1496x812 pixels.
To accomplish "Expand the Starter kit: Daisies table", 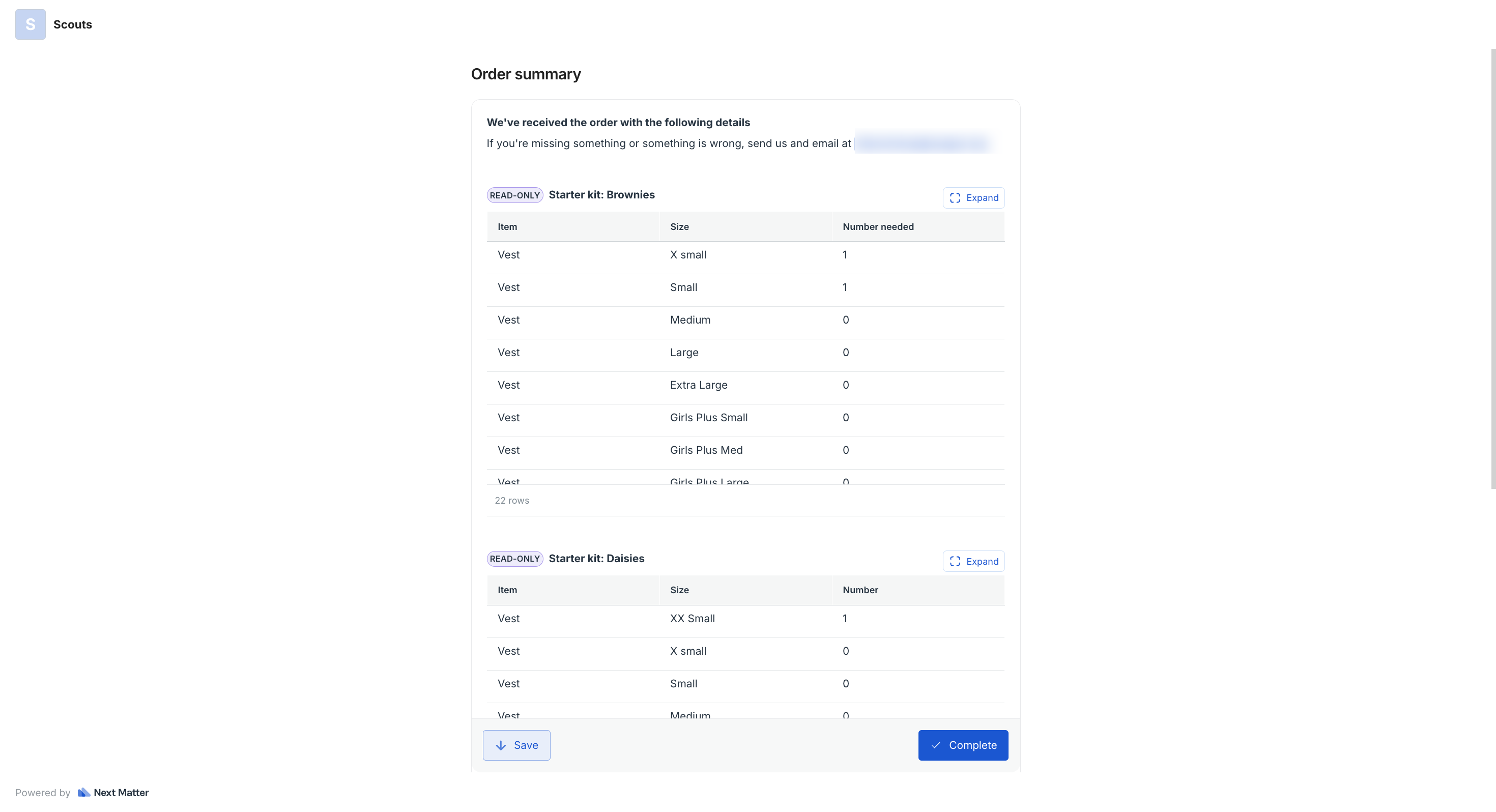I will pyautogui.click(x=973, y=561).
